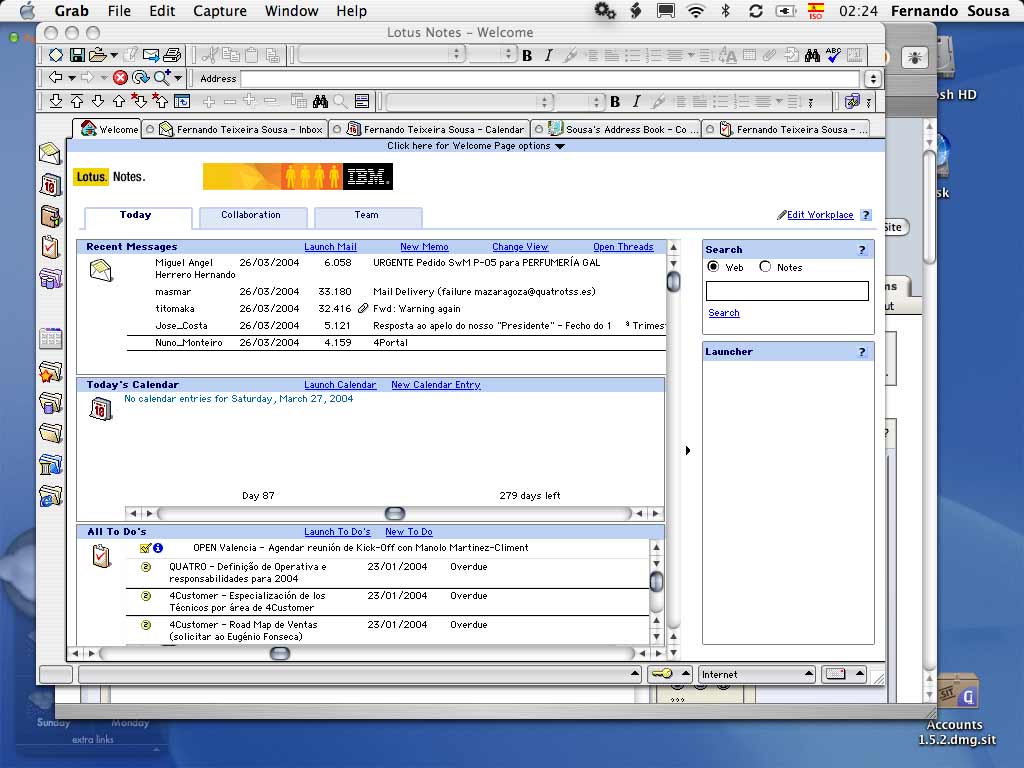Click the Print toolbar icon
The image size is (1024, 768).
[172, 56]
